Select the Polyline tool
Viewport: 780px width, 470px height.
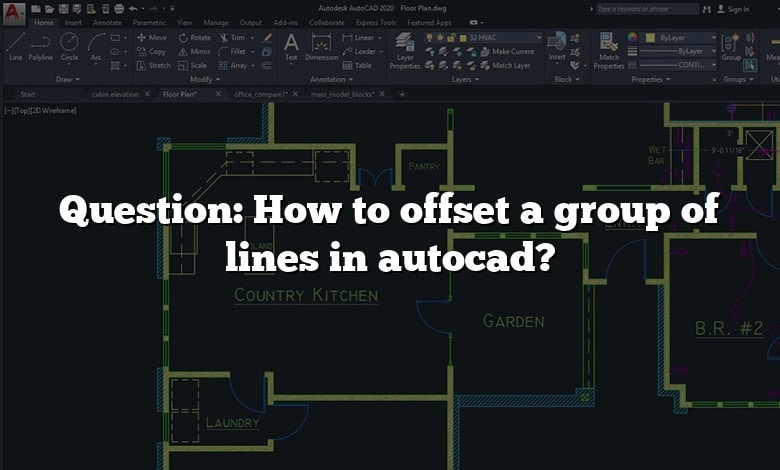pos(40,46)
